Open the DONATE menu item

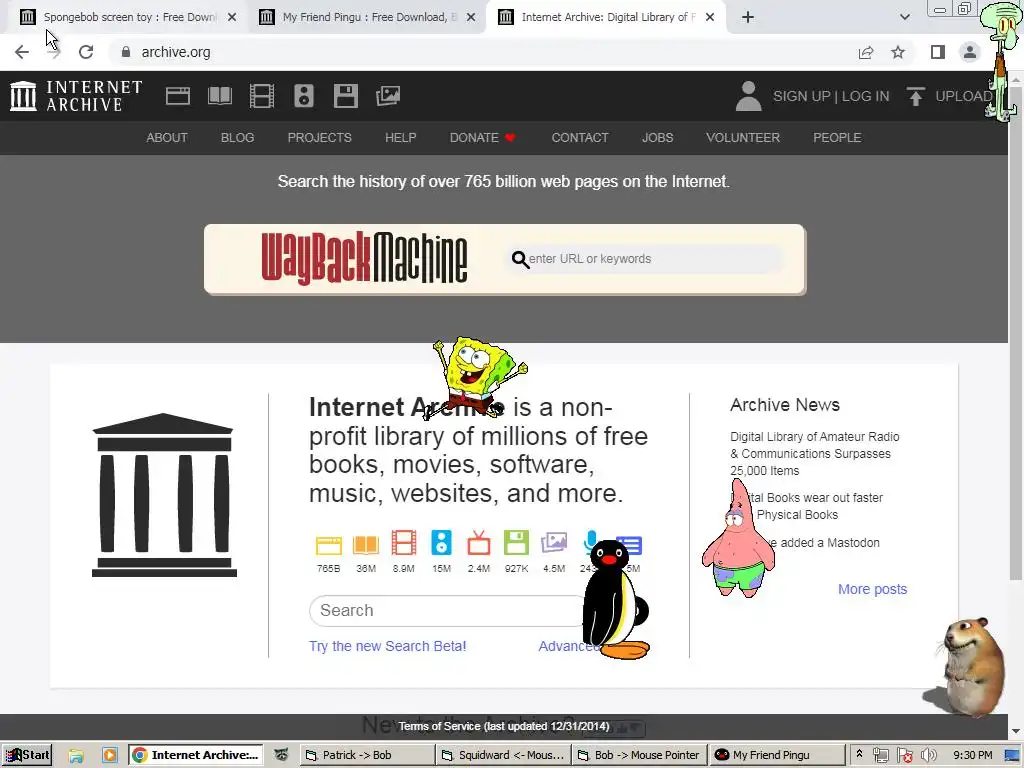click(483, 138)
